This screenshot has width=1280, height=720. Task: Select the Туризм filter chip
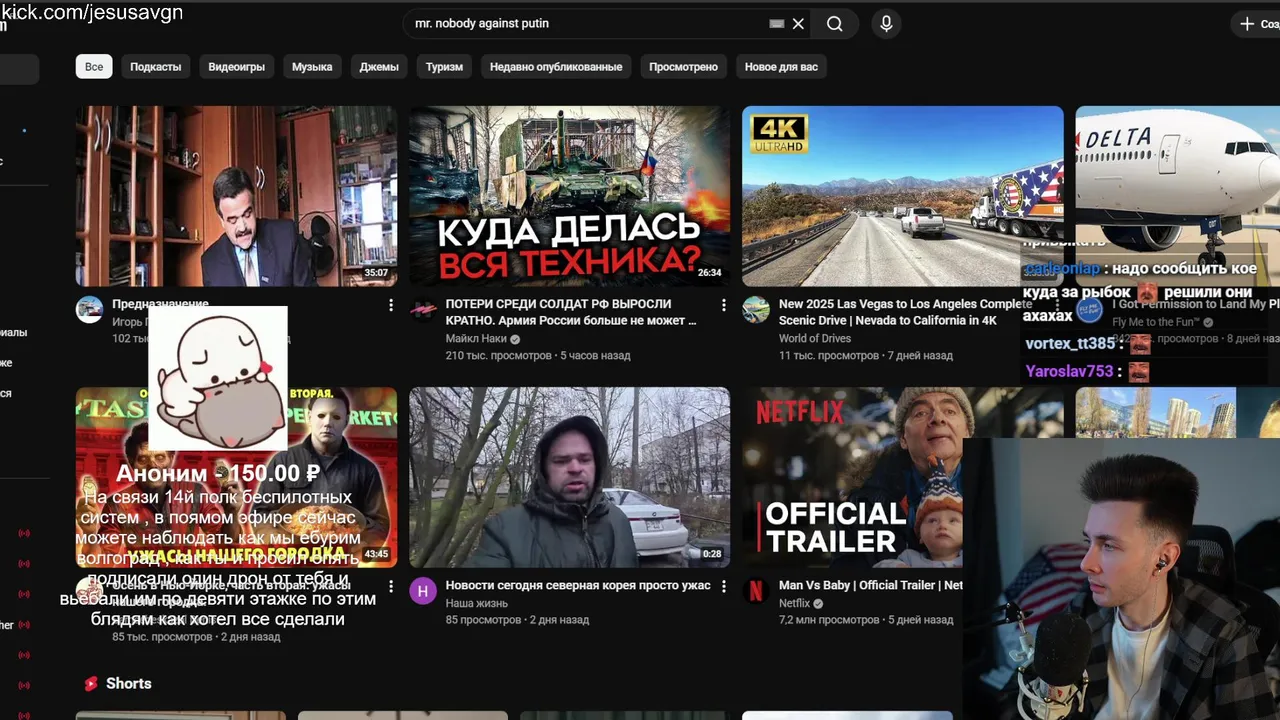tap(444, 67)
